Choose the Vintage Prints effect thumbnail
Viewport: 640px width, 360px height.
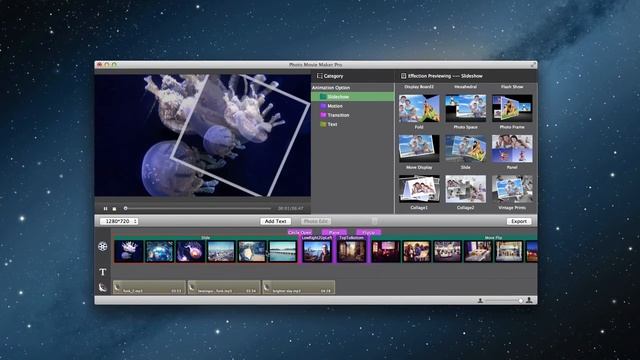(512, 189)
